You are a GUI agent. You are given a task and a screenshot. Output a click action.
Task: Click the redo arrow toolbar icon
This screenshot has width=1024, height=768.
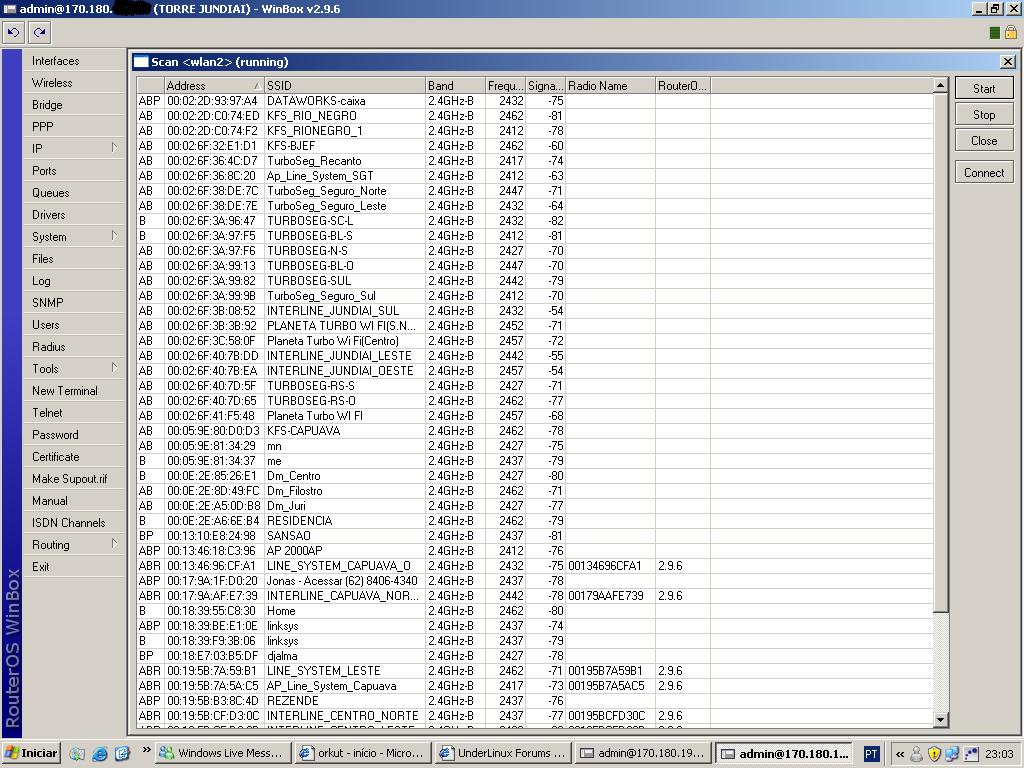click(39, 32)
